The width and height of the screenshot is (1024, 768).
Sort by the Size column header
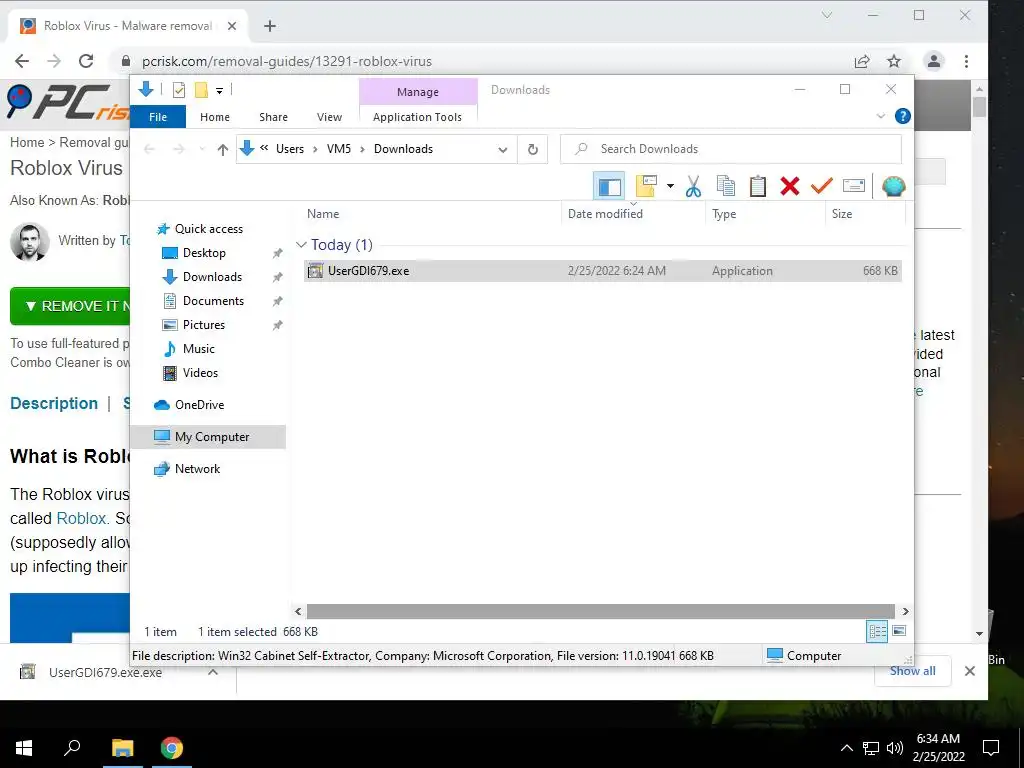(842, 214)
